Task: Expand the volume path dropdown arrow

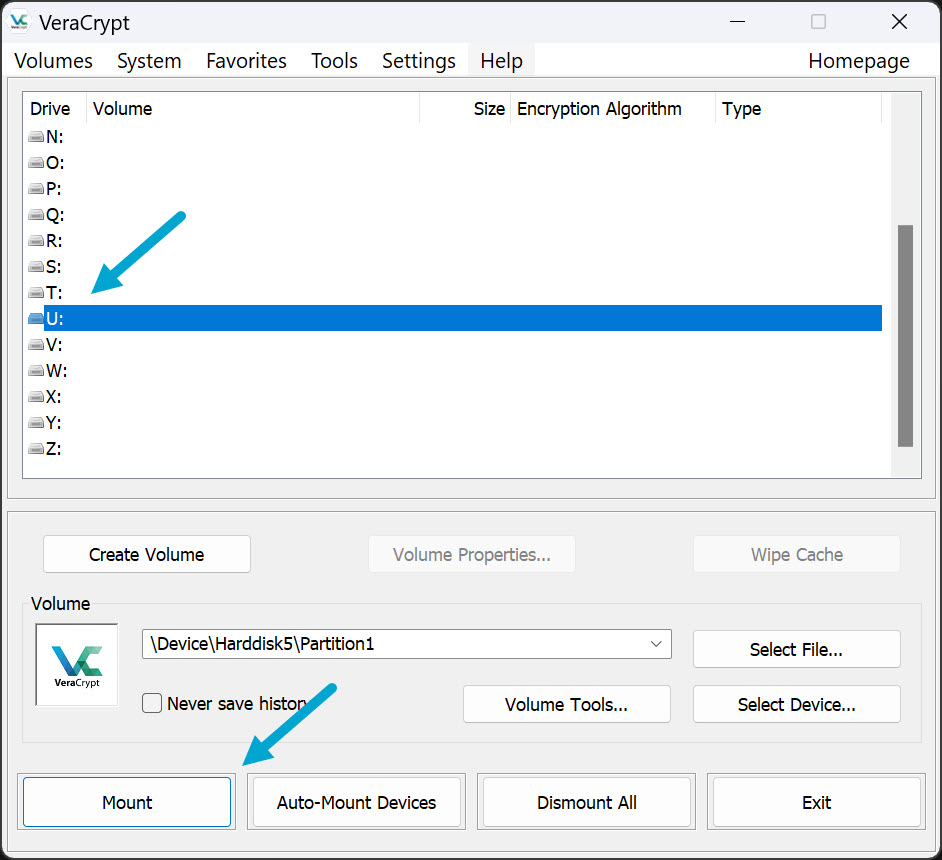Action: pyautogui.click(x=656, y=644)
